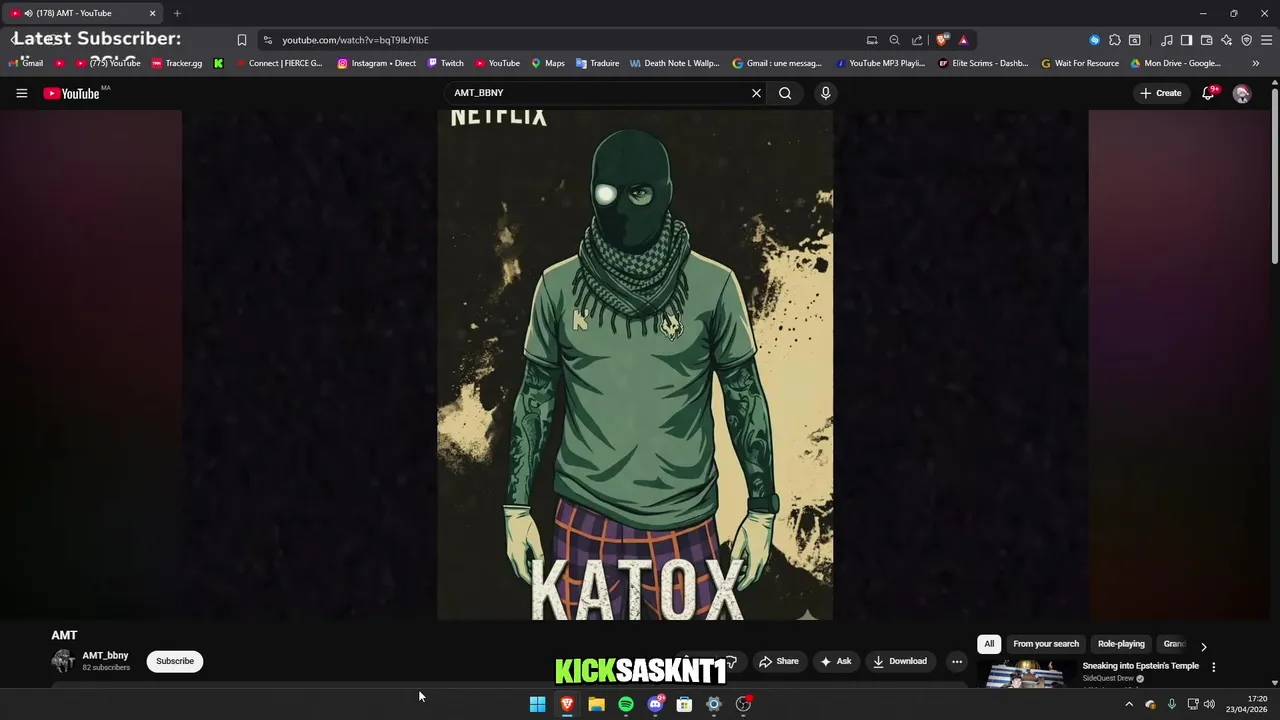Select the From your search chip
1280x720 pixels.
[x=1046, y=644]
